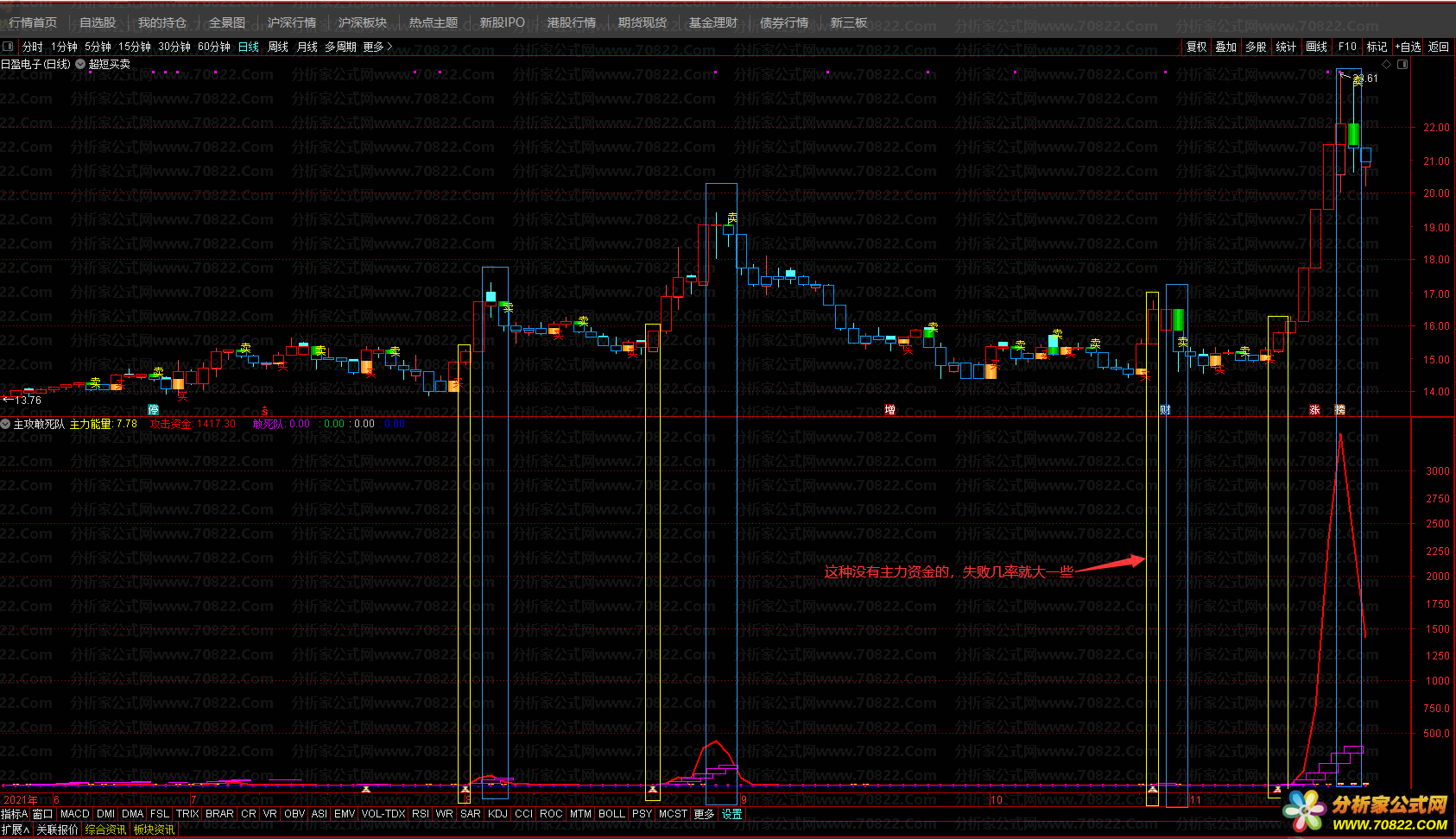Select the 沪深板块 tab

coord(363,22)
